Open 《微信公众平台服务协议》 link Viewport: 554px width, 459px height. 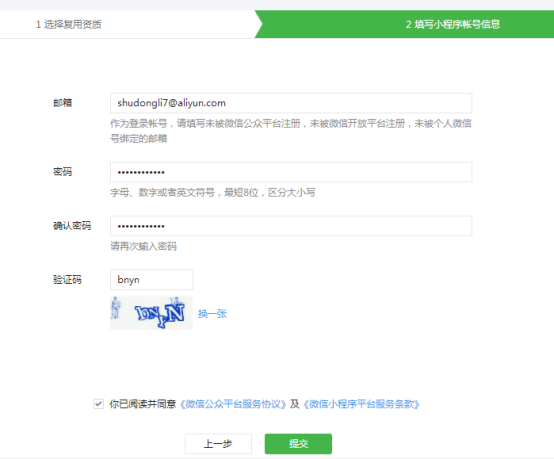(x=233, y=404)
